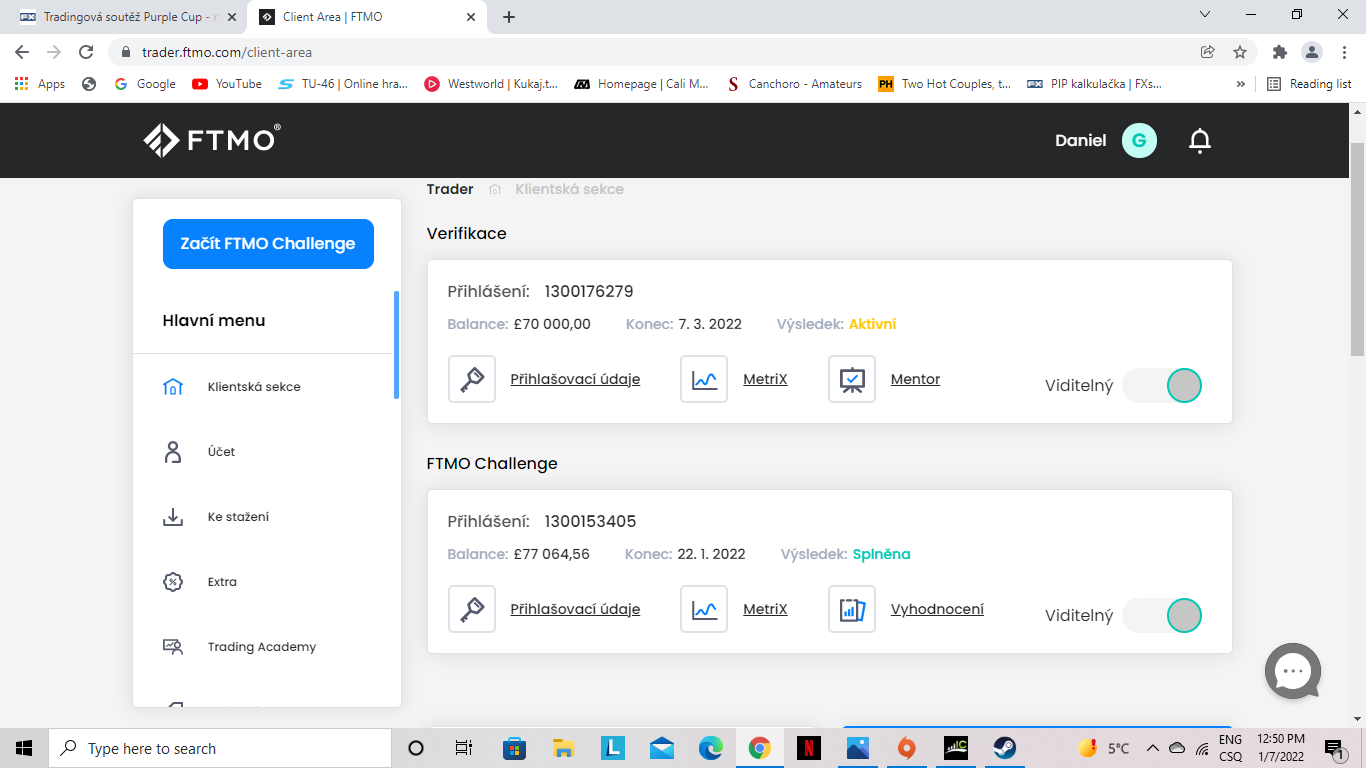Viewport: 1366px width, 768px height.
Task: Open the MetriX link under FTMO Challenge
Action: tap(765, 609)
